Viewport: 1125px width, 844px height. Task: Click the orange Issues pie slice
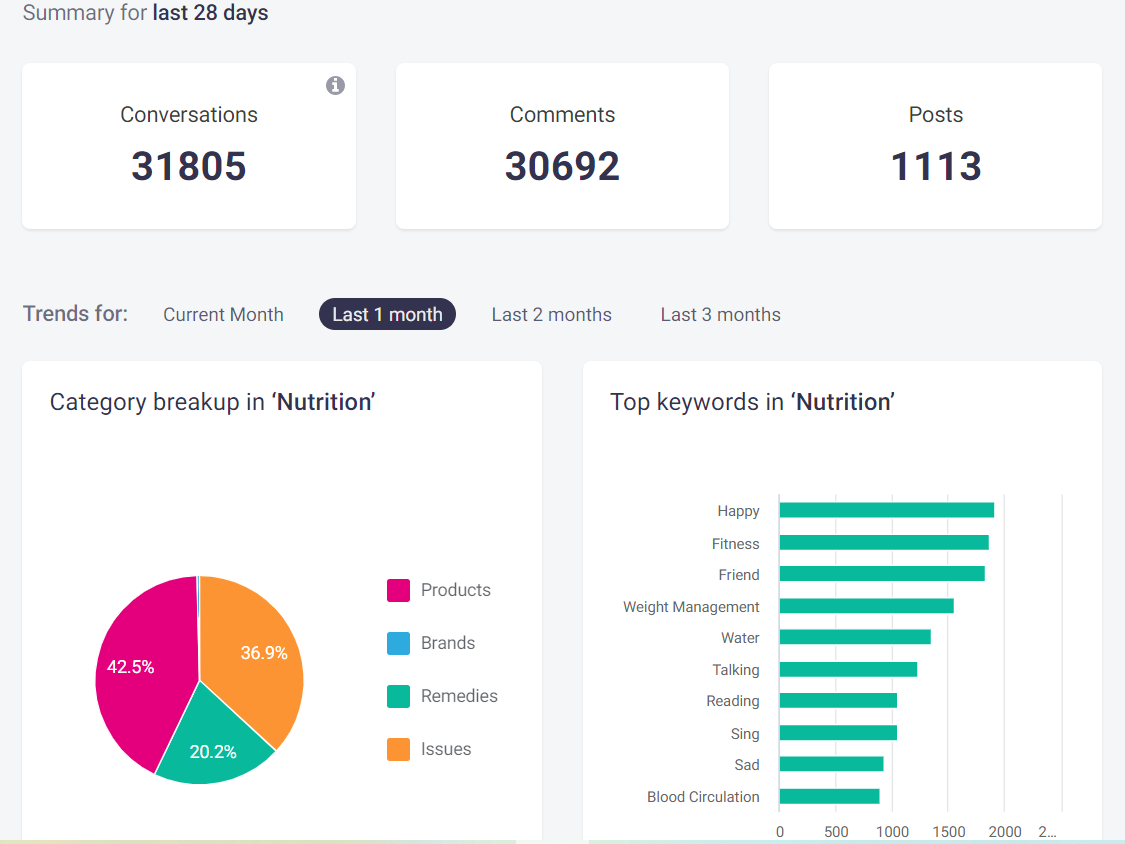(x=255, y=650)
